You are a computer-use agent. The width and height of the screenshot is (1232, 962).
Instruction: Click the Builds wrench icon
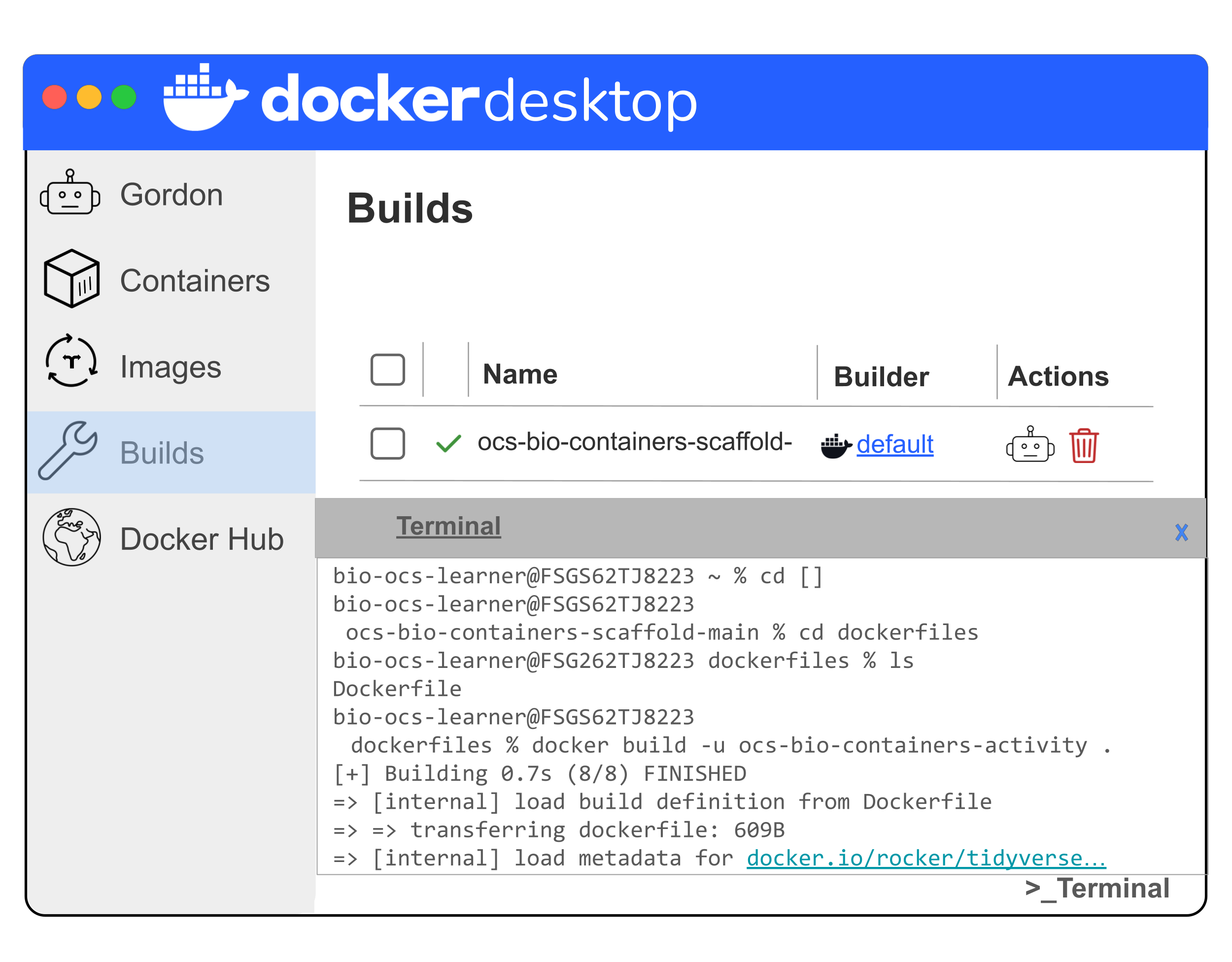coord(68,451)
